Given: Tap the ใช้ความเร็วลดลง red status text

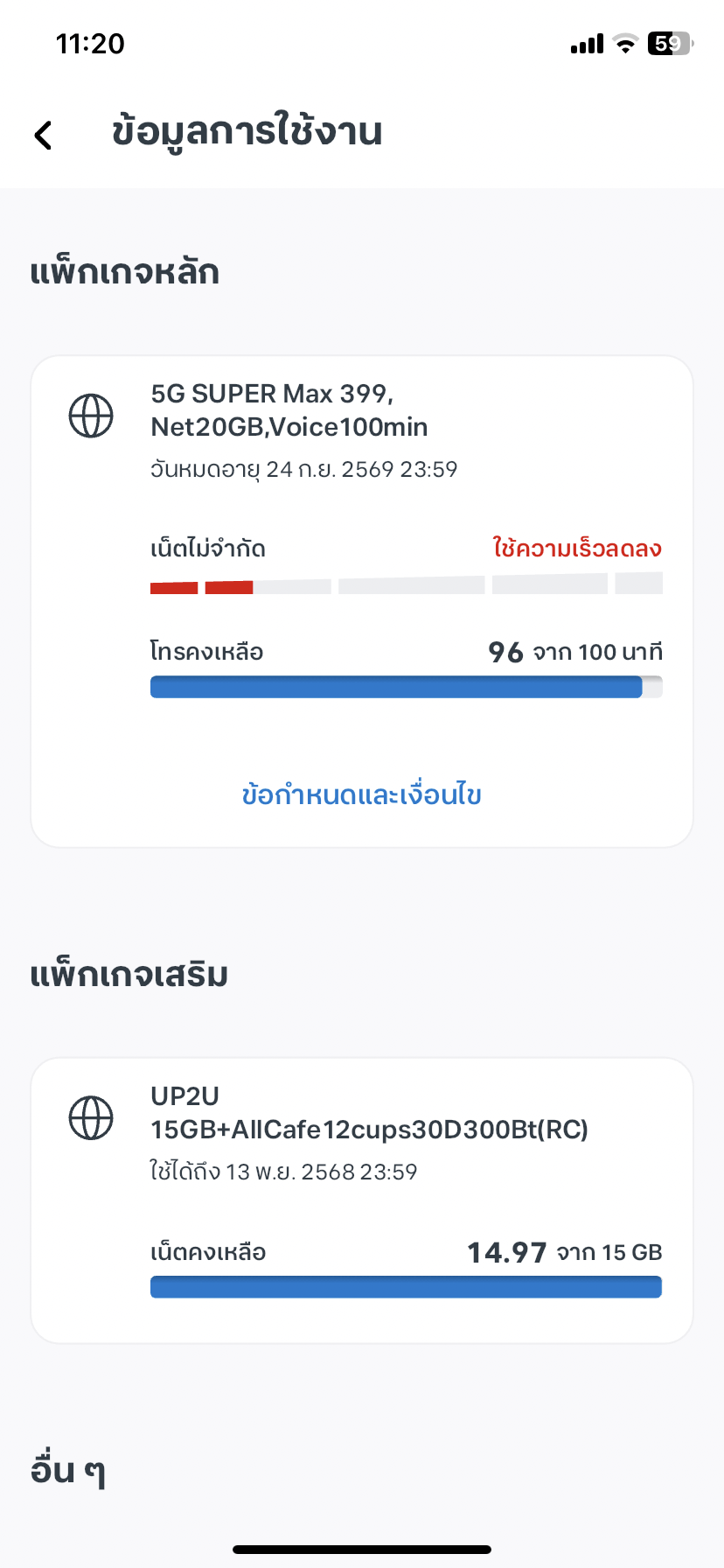Looking at the screenshot, I should [x=577, y=549].
